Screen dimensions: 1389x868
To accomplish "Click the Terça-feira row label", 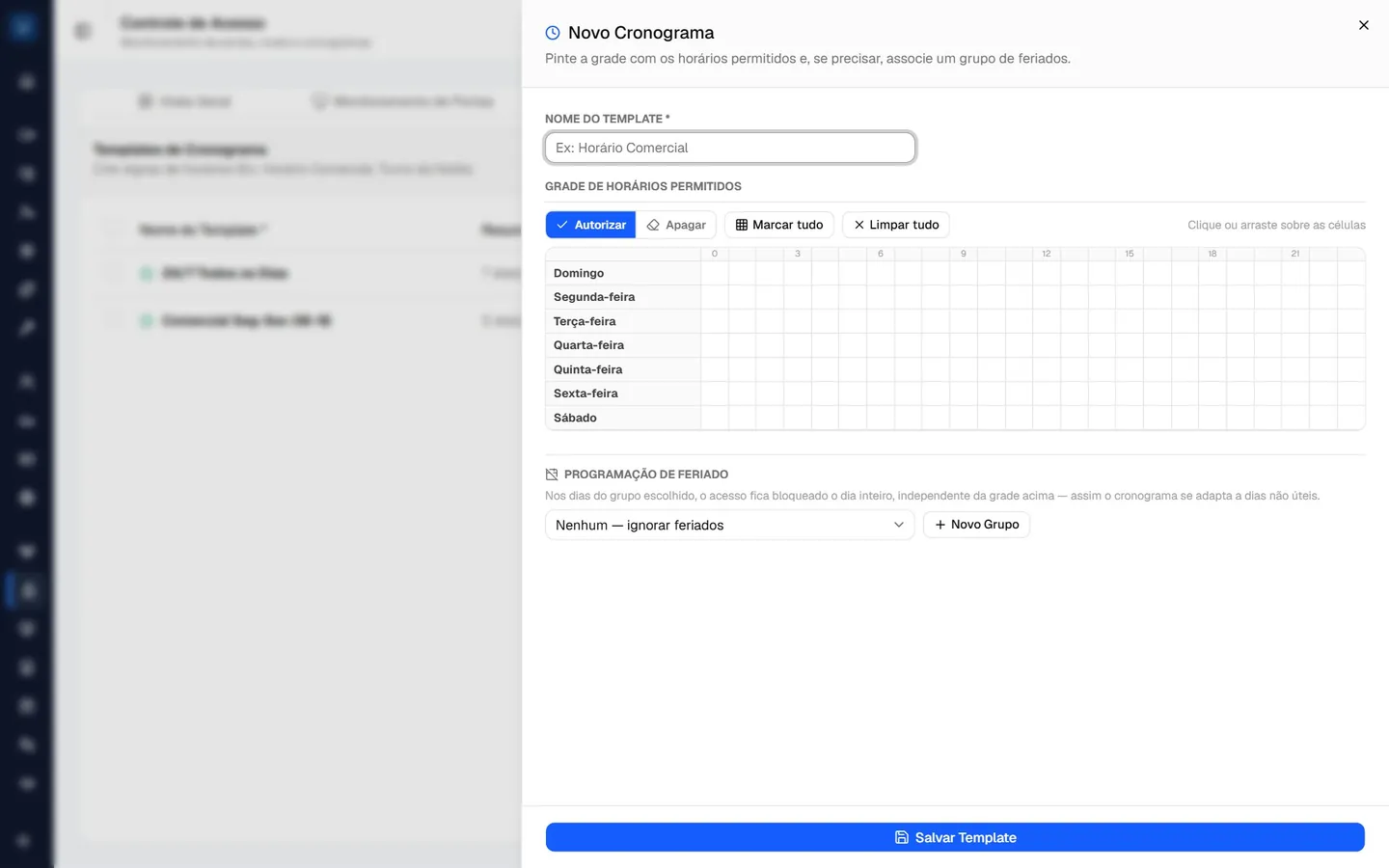I will pos(585,321).
